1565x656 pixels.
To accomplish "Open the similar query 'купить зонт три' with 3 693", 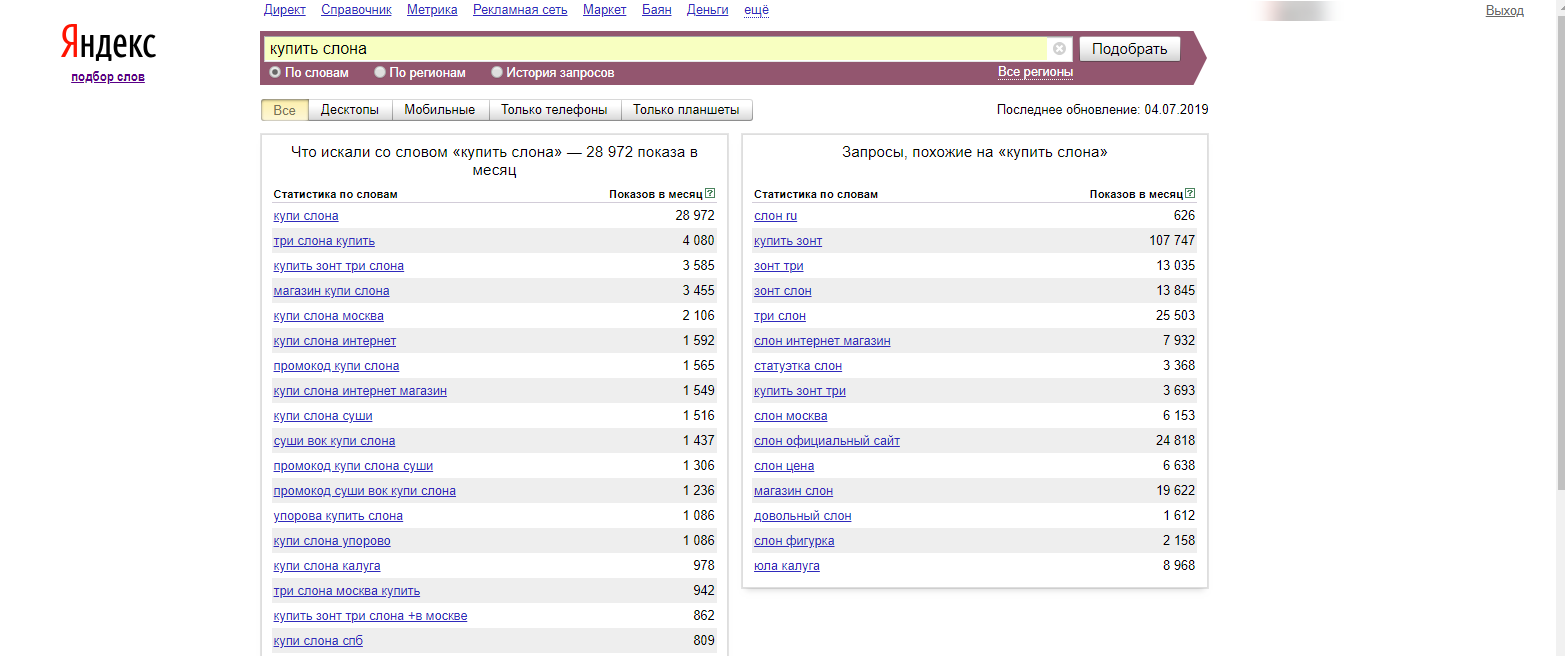I will click(x=800, y=391).
